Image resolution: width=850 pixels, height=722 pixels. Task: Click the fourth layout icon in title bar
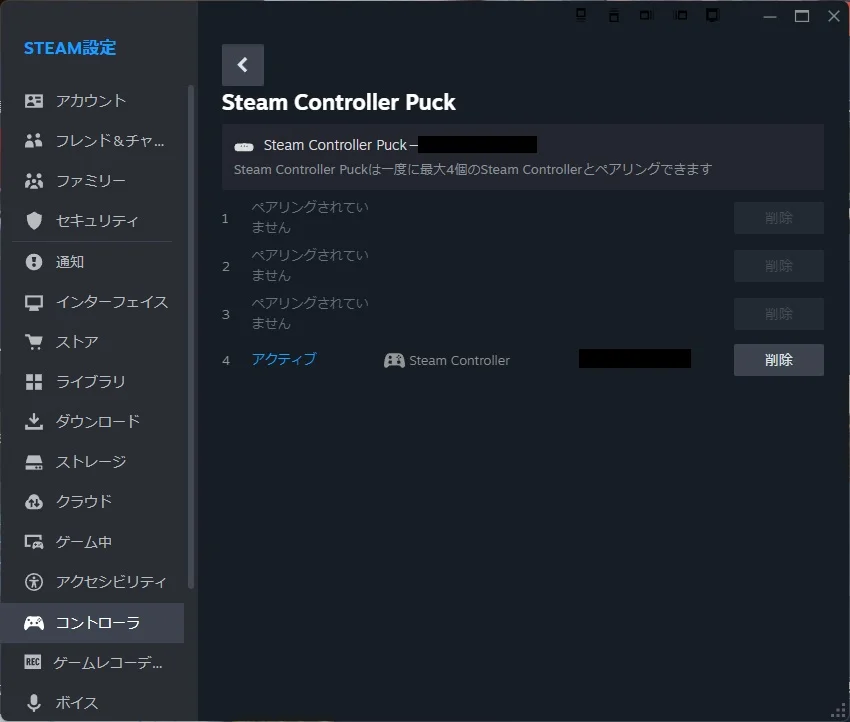pyautogui.click(x=680, y=15)
